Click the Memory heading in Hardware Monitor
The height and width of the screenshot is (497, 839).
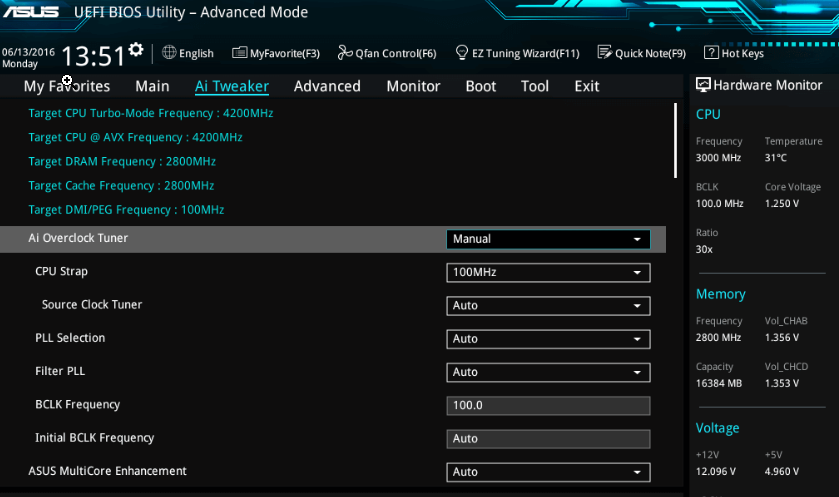click(720, 294)
